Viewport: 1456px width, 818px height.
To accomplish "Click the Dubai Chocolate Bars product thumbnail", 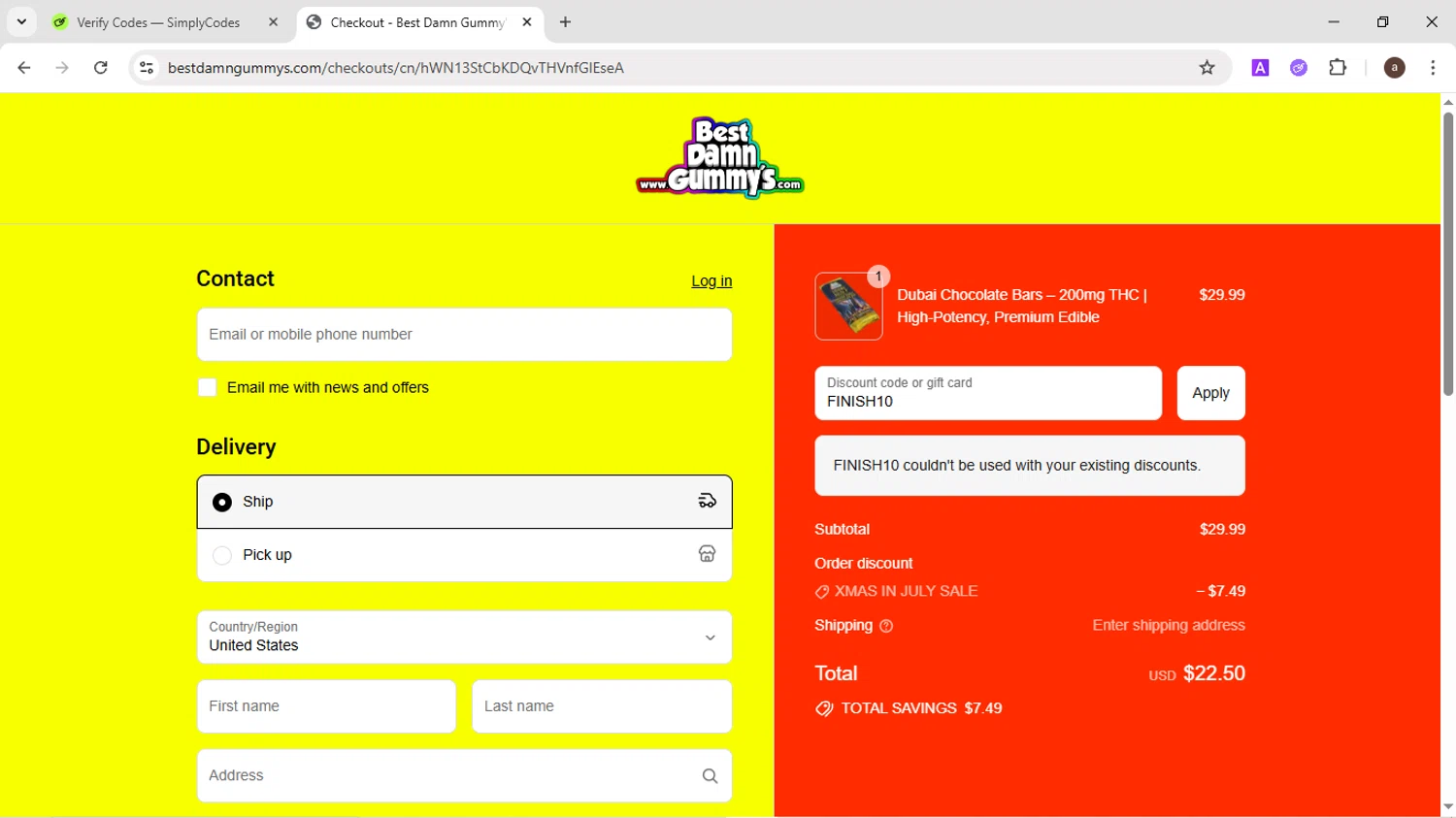I will 848,306.
